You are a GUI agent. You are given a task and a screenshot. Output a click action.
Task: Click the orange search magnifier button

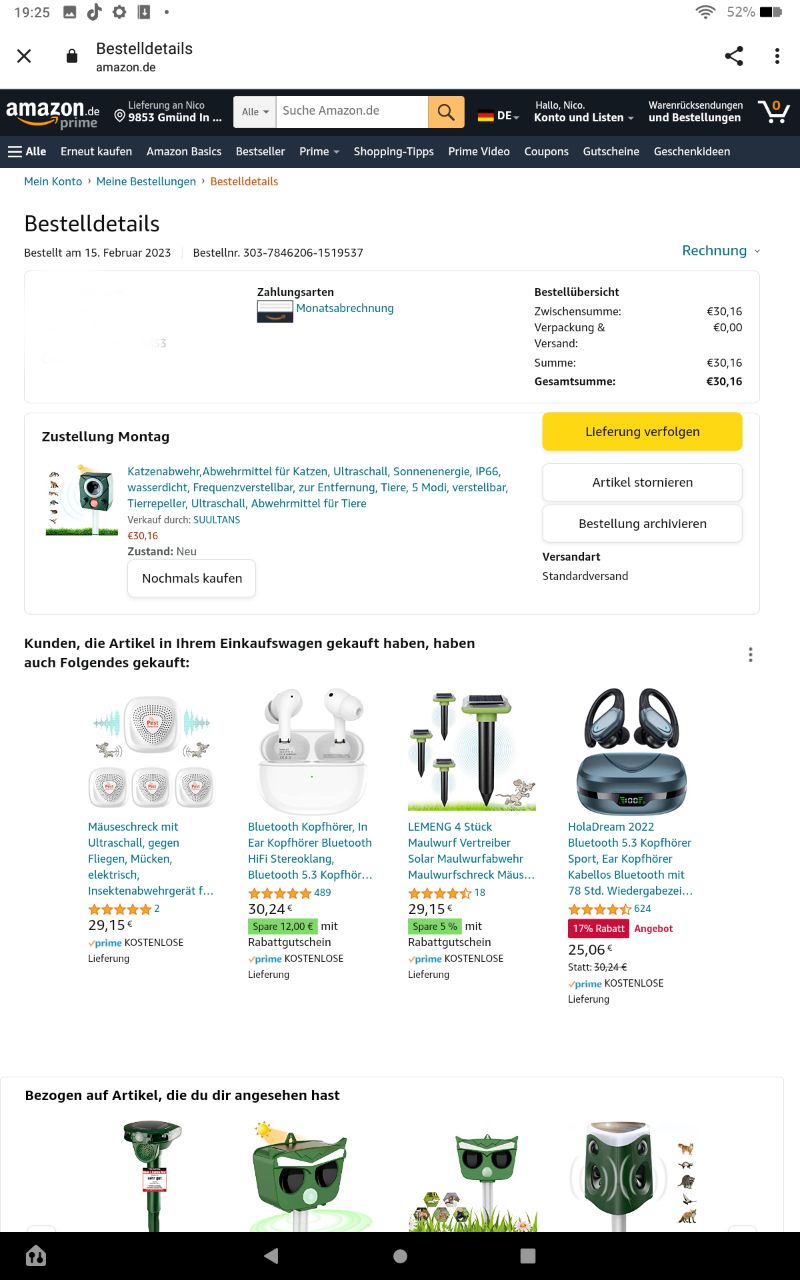tap(446, 112)
